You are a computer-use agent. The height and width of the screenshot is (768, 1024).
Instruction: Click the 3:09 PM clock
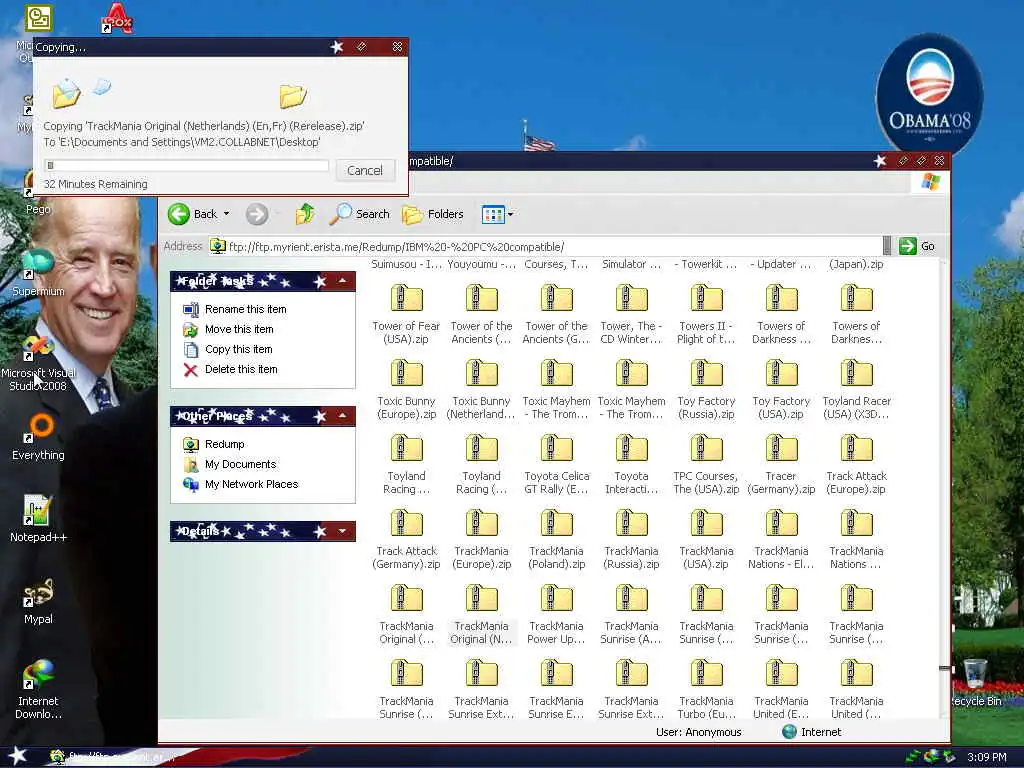coord(986,758)
